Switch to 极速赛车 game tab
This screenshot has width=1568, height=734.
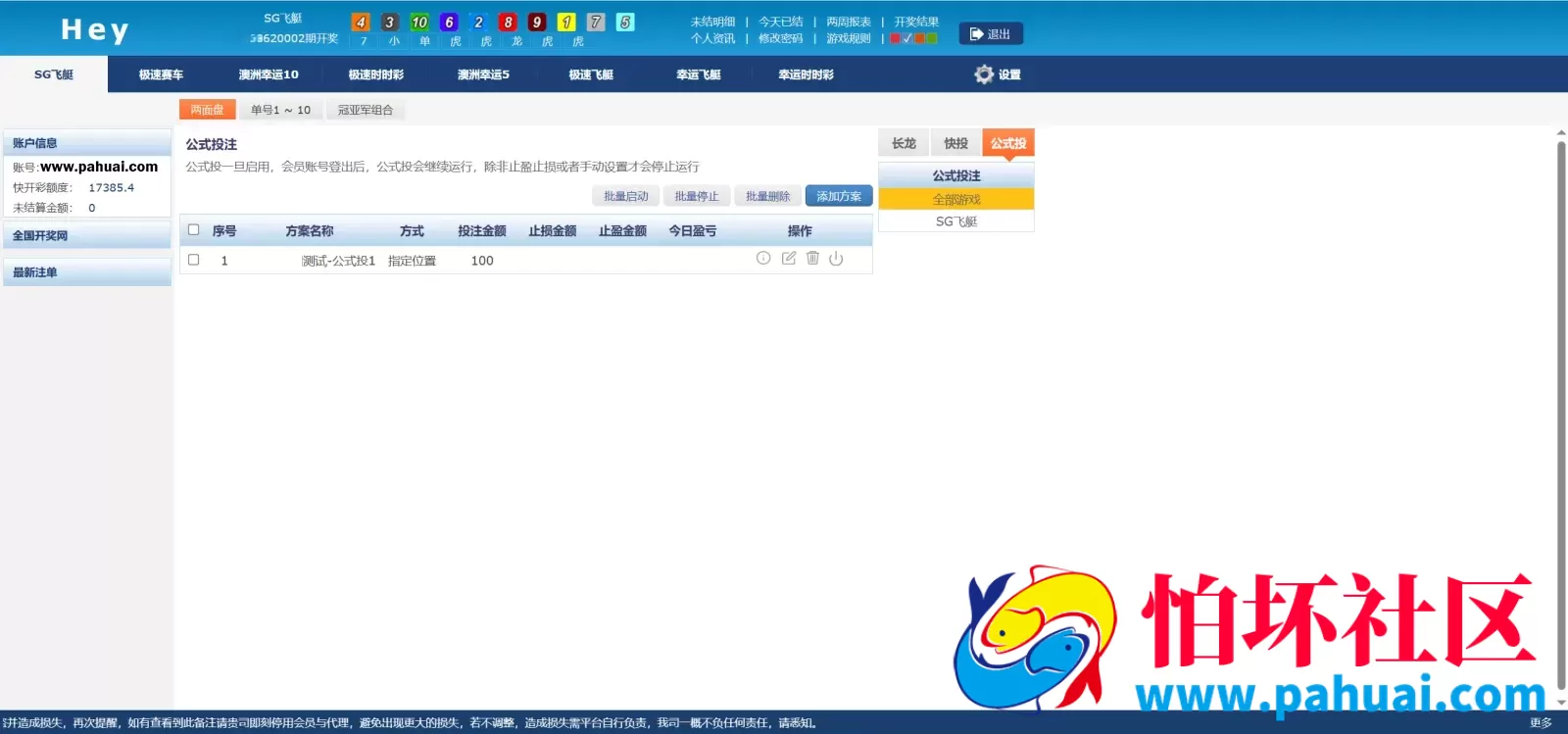(161, 74)
